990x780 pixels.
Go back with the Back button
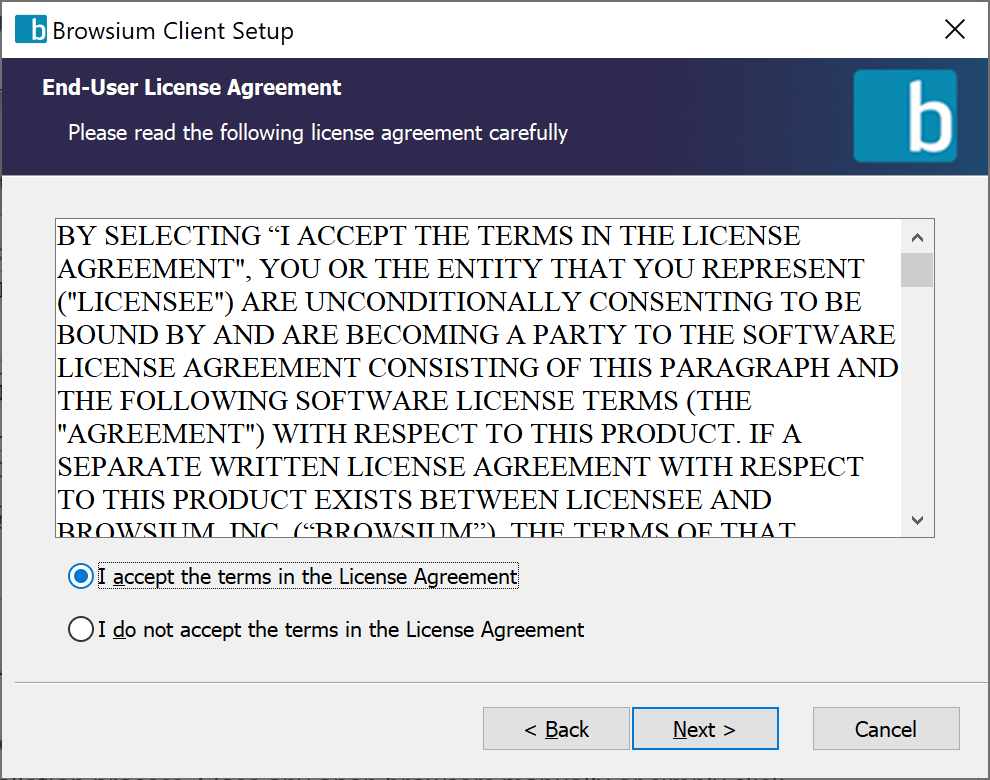coord(556,729)
